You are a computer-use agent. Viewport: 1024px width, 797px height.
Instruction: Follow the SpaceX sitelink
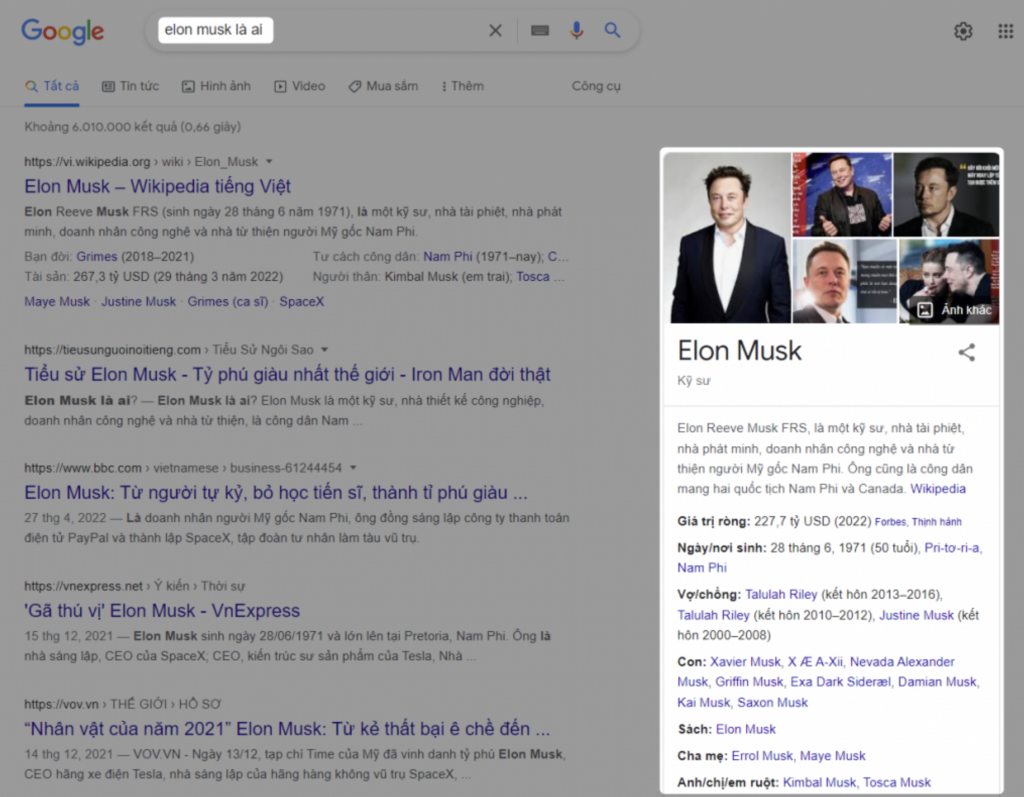click(x=302, y=302)
